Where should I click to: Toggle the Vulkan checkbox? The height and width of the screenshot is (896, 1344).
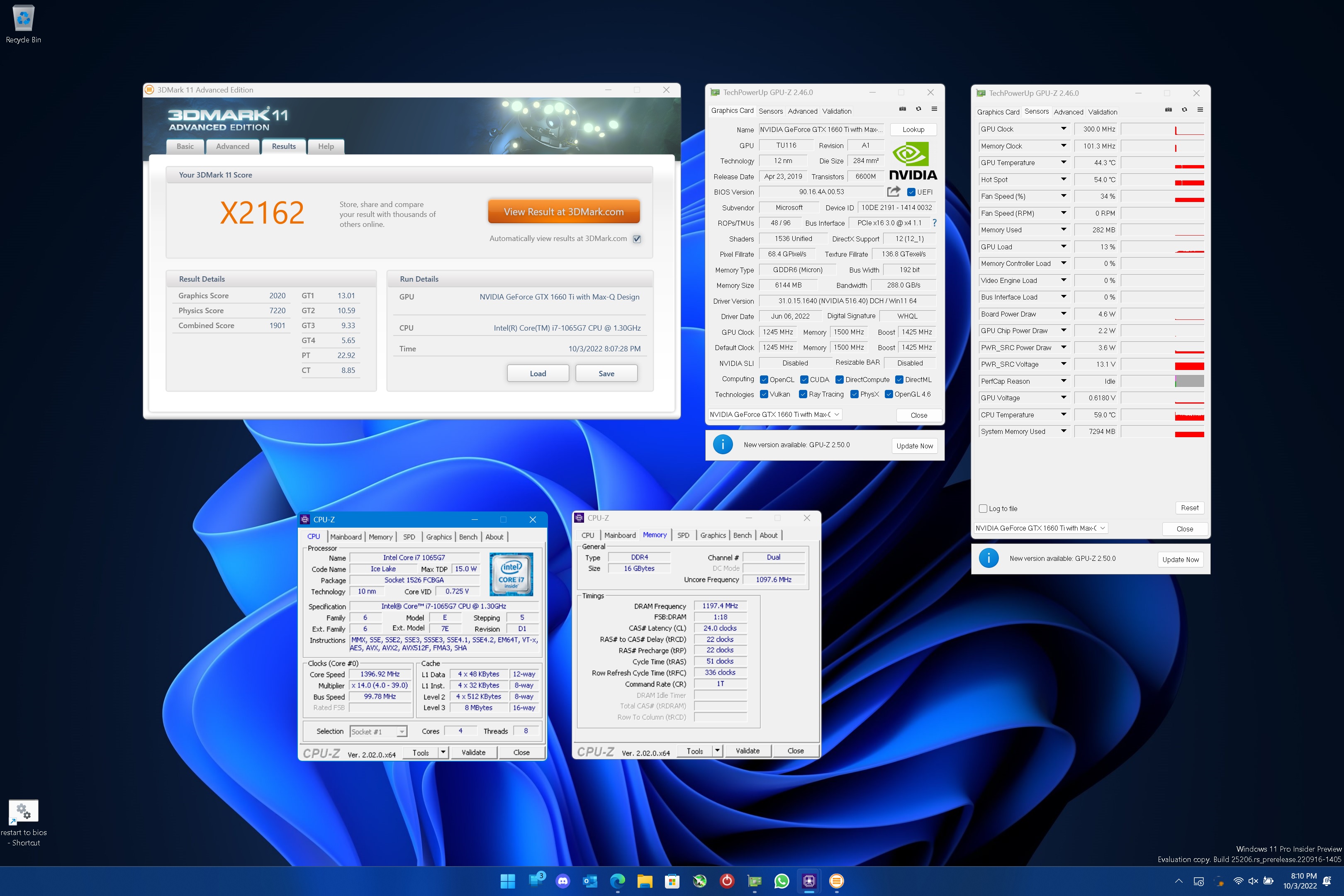coord(764,394)
